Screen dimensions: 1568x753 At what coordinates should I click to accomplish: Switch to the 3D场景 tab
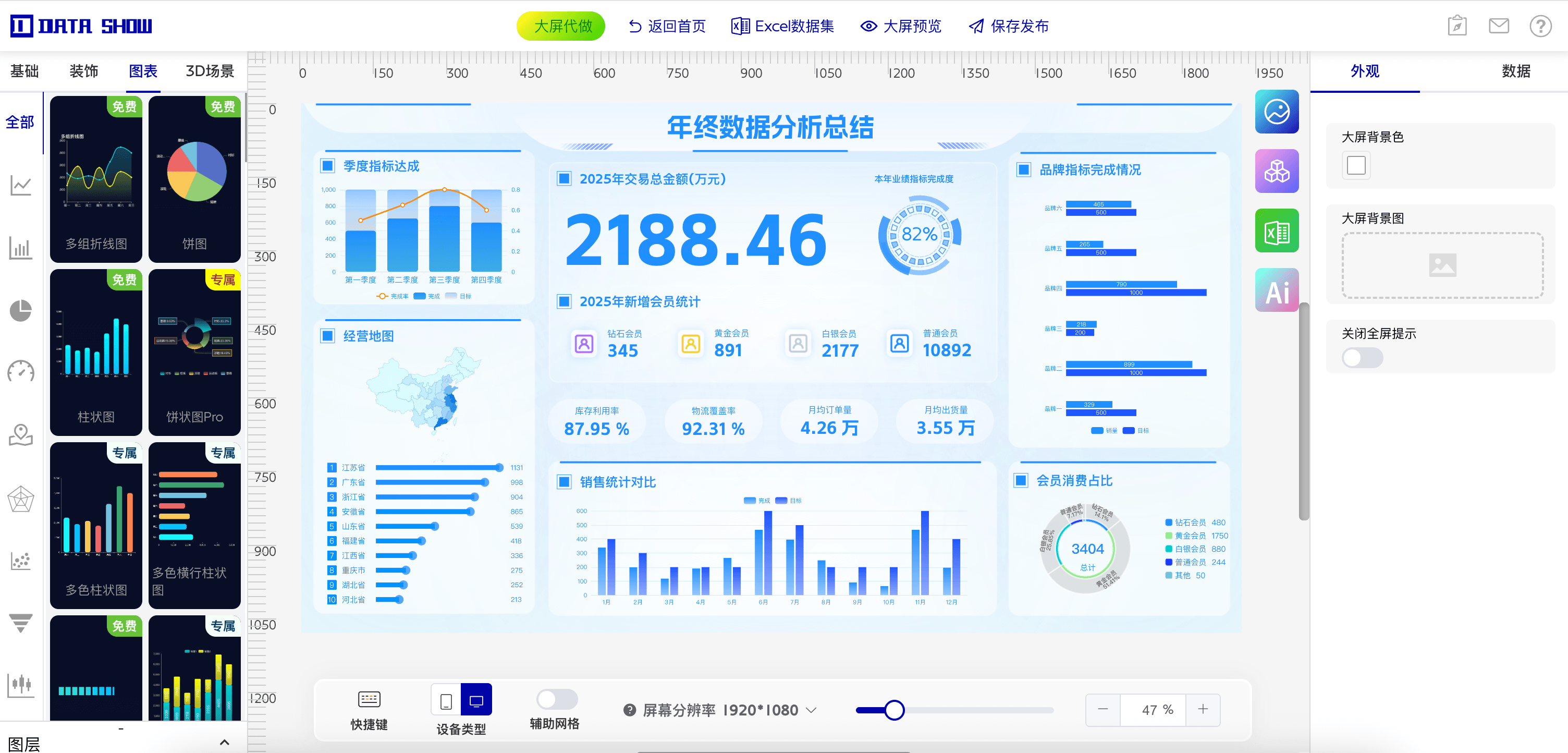coord(210,71)
